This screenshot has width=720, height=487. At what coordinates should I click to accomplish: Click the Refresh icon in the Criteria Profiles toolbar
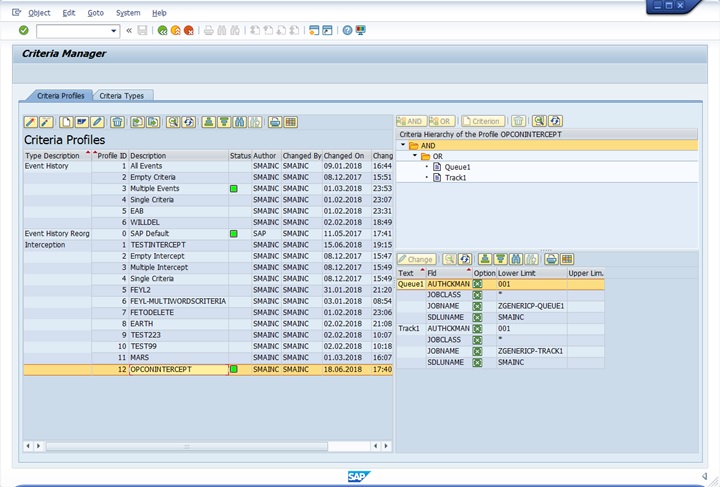click(189, 122)
